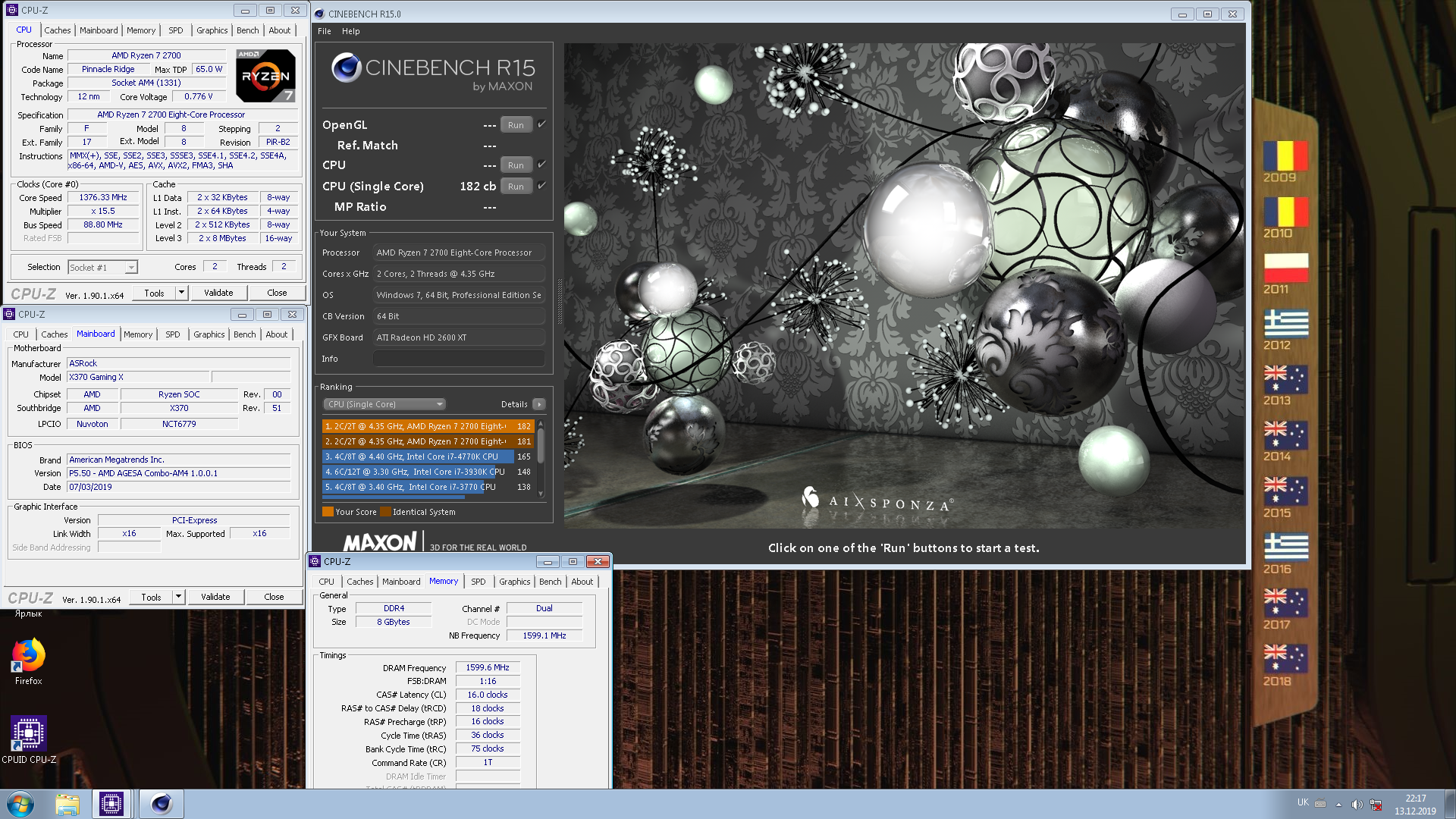The width and height of the screenshot is (1456, 819).
Task: Click the Cinebench title bar icon
Action: click(x=319, y=14)
